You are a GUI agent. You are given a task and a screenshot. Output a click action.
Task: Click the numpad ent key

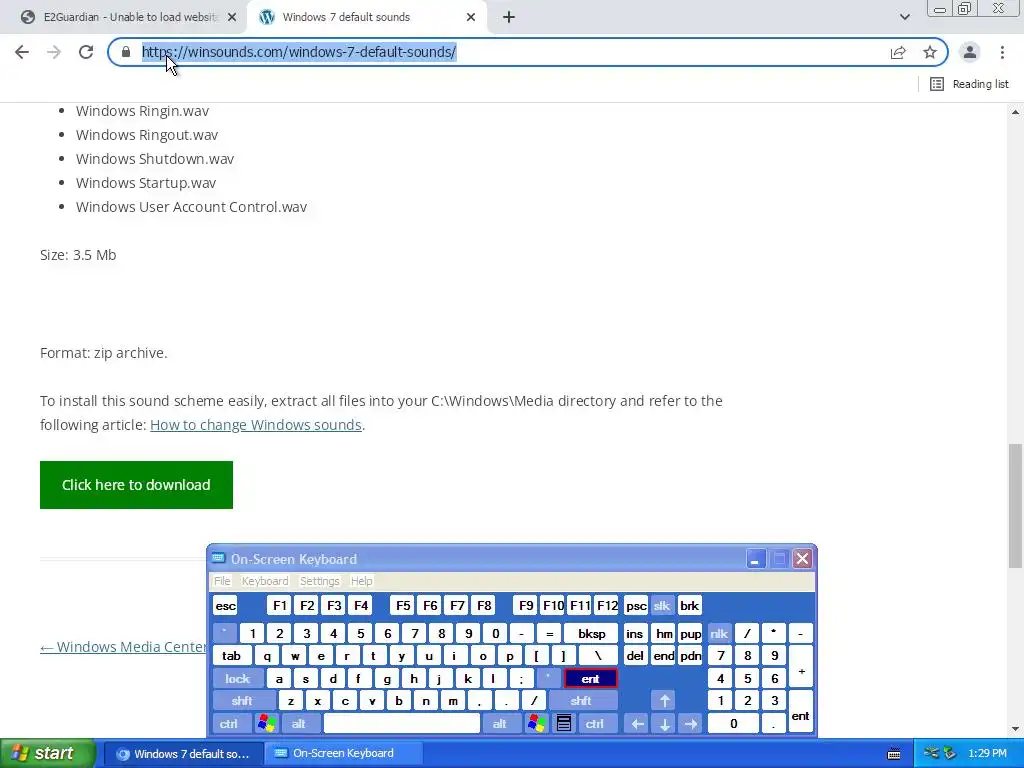point(801,712)
